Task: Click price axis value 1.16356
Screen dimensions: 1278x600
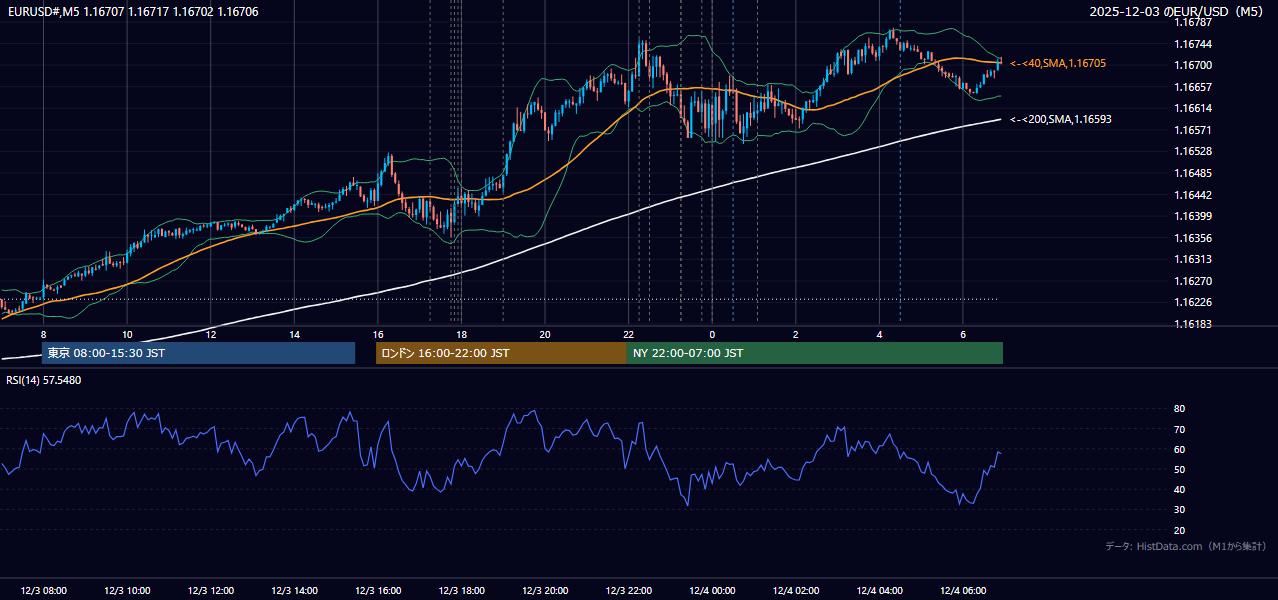Action: click(x=1192, y=238)
